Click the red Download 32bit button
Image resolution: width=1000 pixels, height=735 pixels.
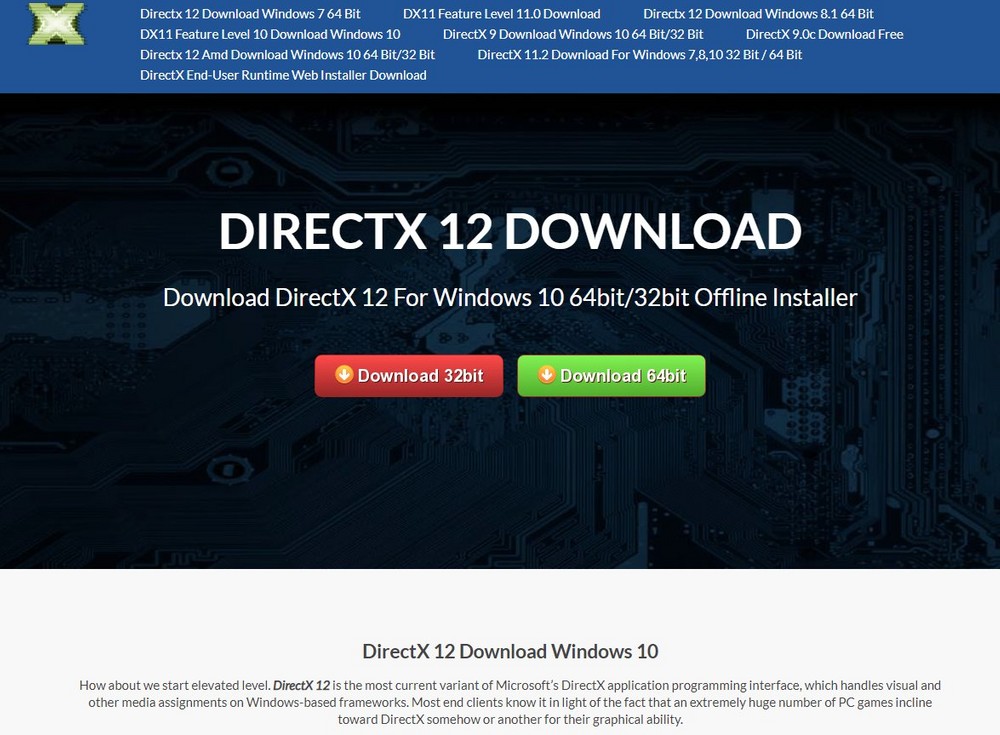[409, 376]
